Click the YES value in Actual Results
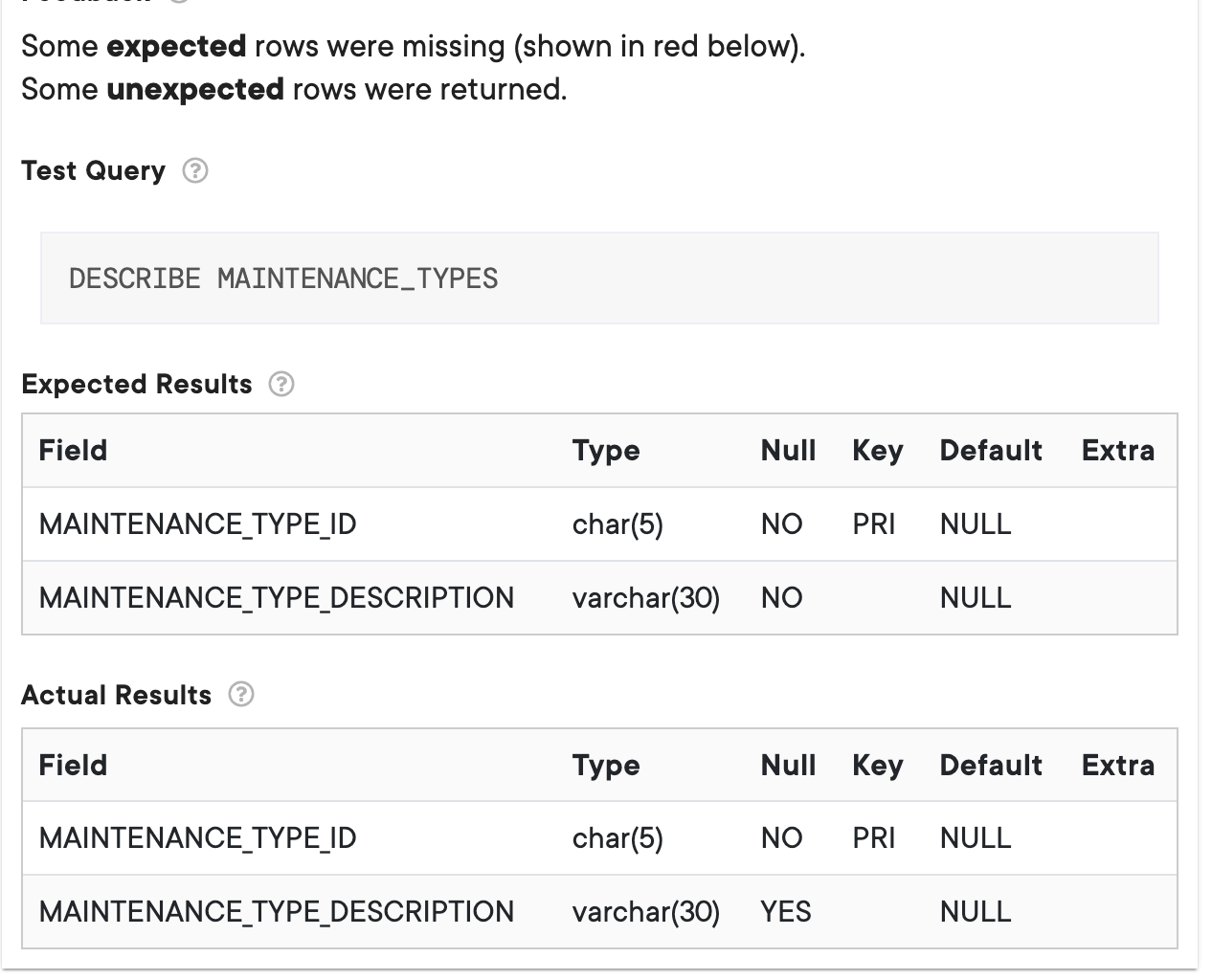1212x980 pixels. pos(786,912)
